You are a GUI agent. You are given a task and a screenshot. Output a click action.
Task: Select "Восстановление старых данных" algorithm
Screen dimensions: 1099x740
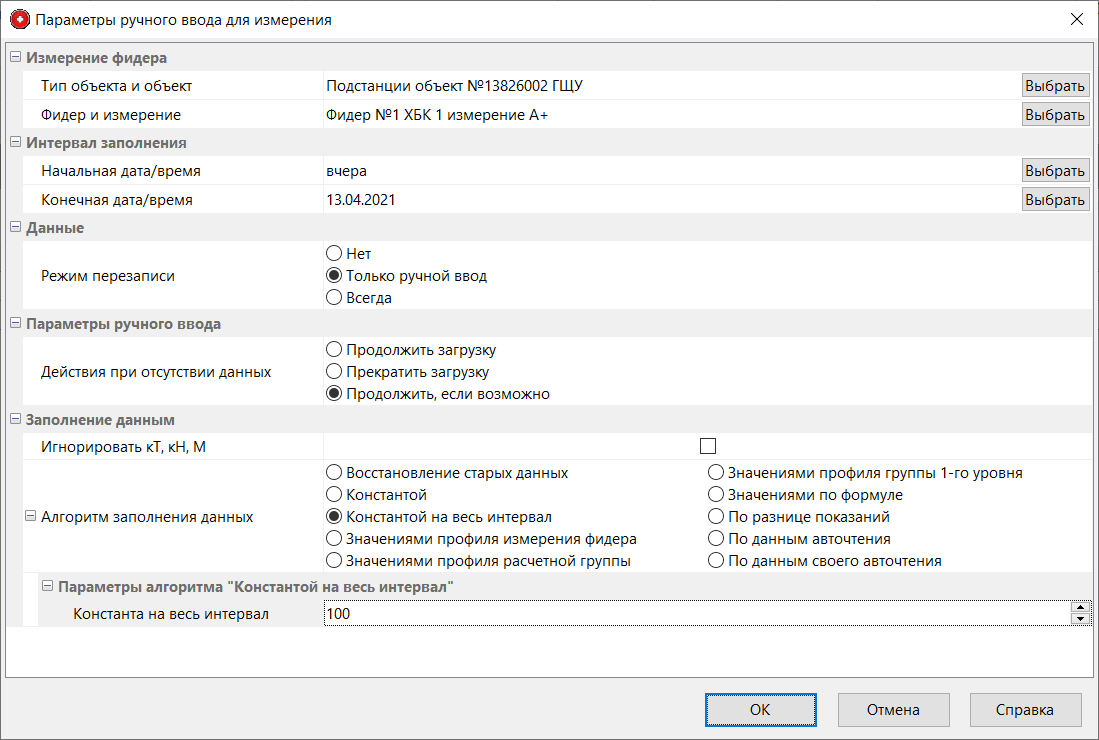tap(335, 473)
